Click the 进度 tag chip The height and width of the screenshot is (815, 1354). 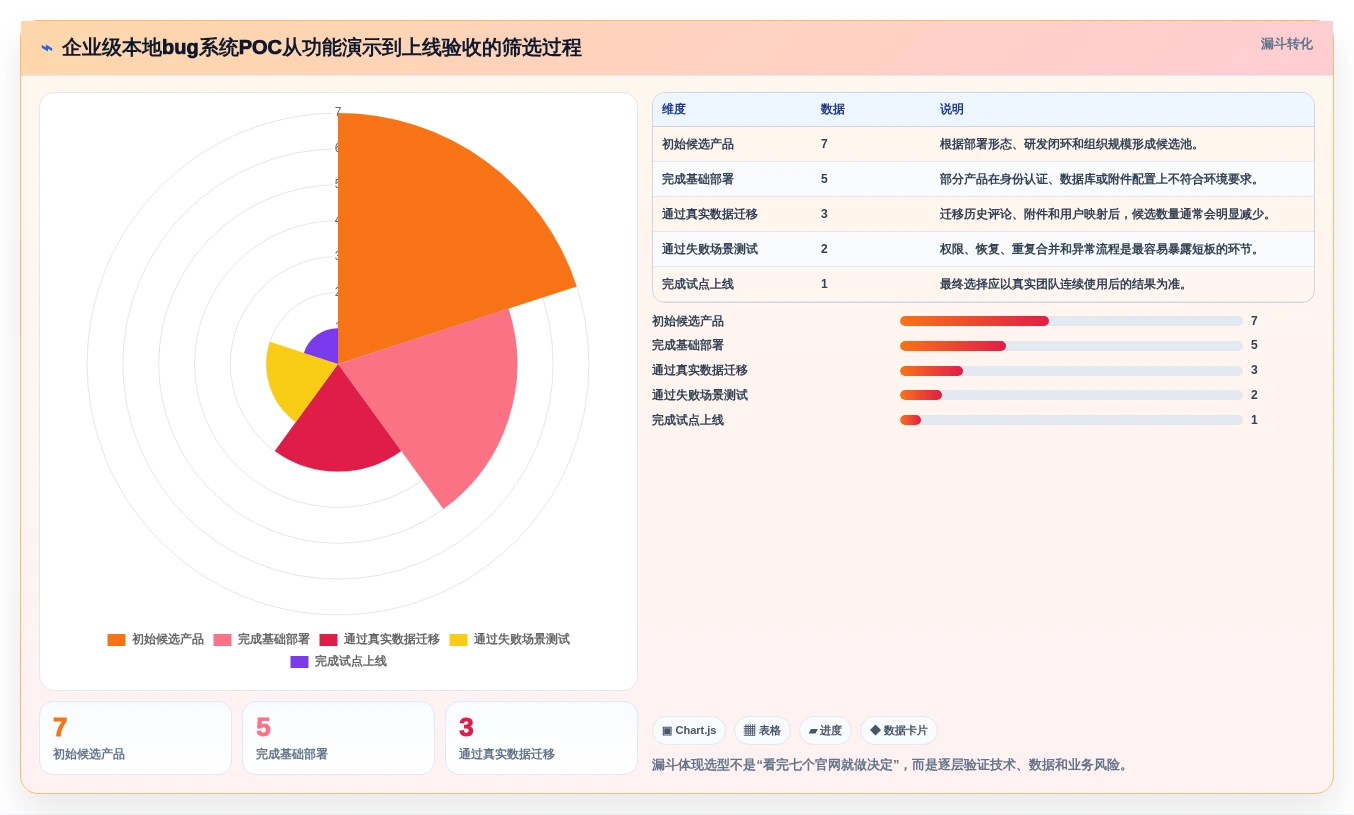pyautogui.click(x=825, y=730)
